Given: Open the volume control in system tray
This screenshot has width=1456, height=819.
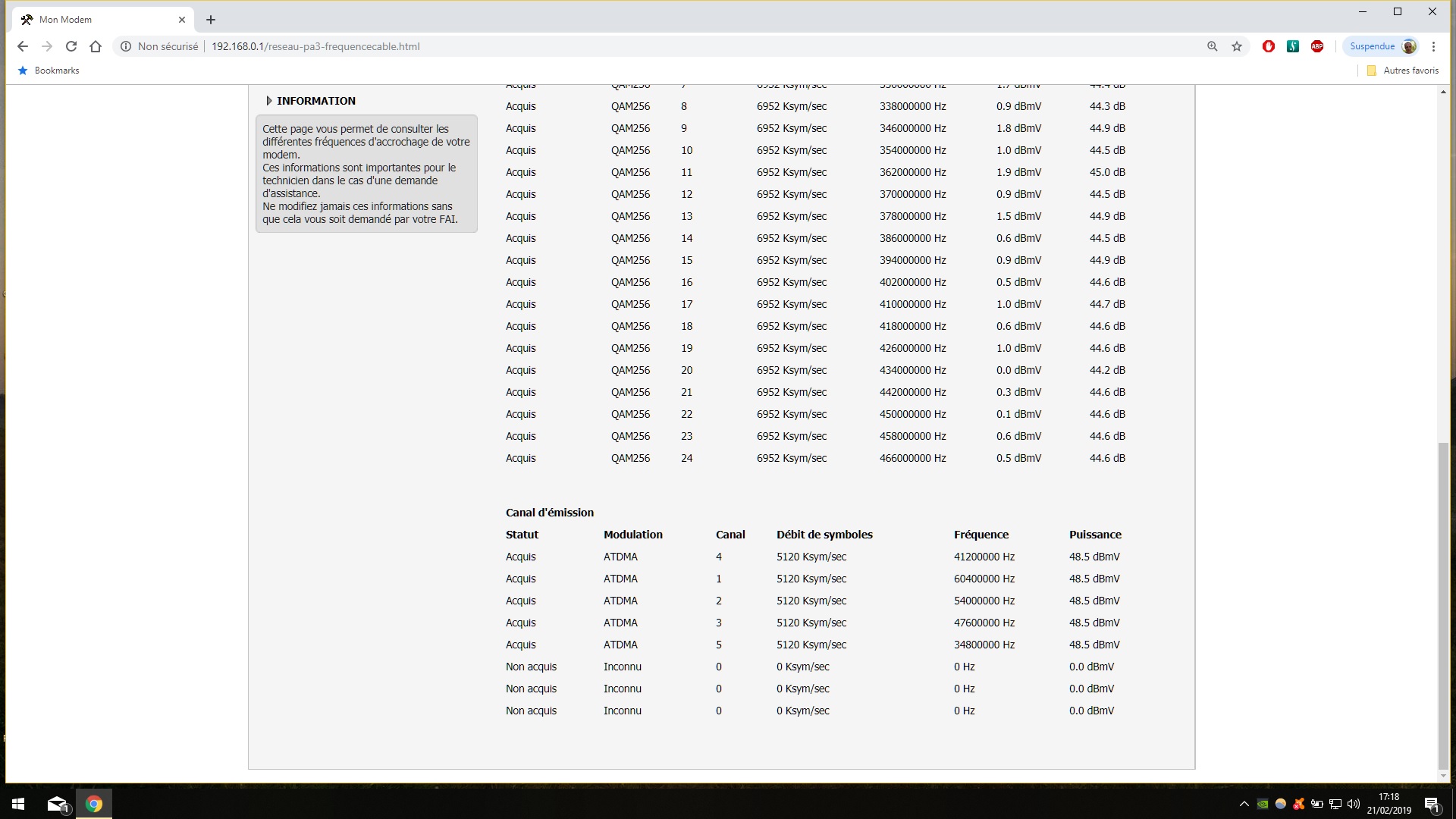Looking at the screenshot, I should coord(1354,804).
